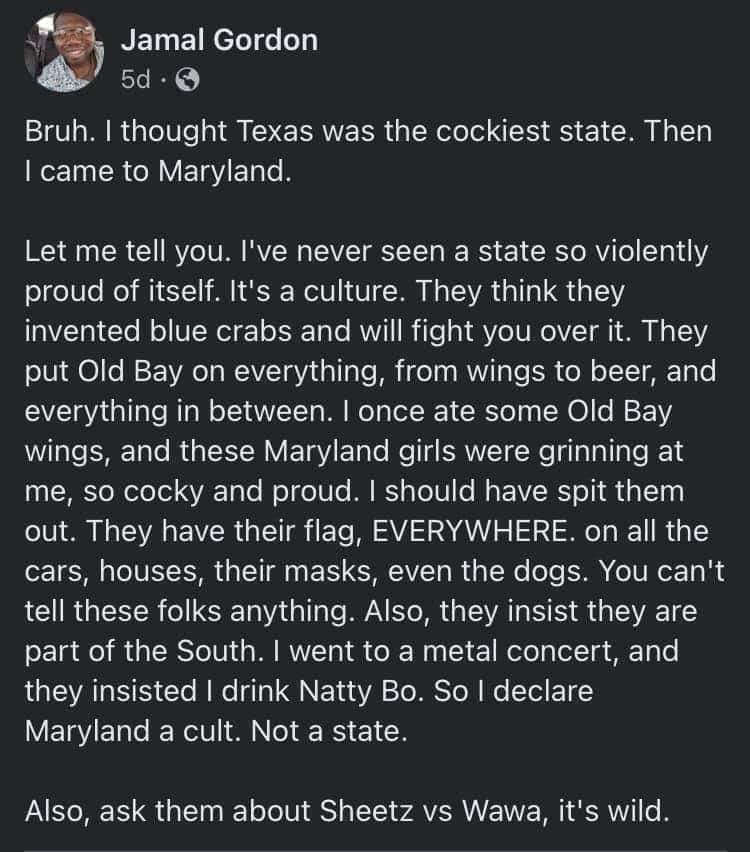The width and height of the screenshot is (750, 852).
Task: Click the line "I came to Maryland."
Action: (x=155, y=170)
